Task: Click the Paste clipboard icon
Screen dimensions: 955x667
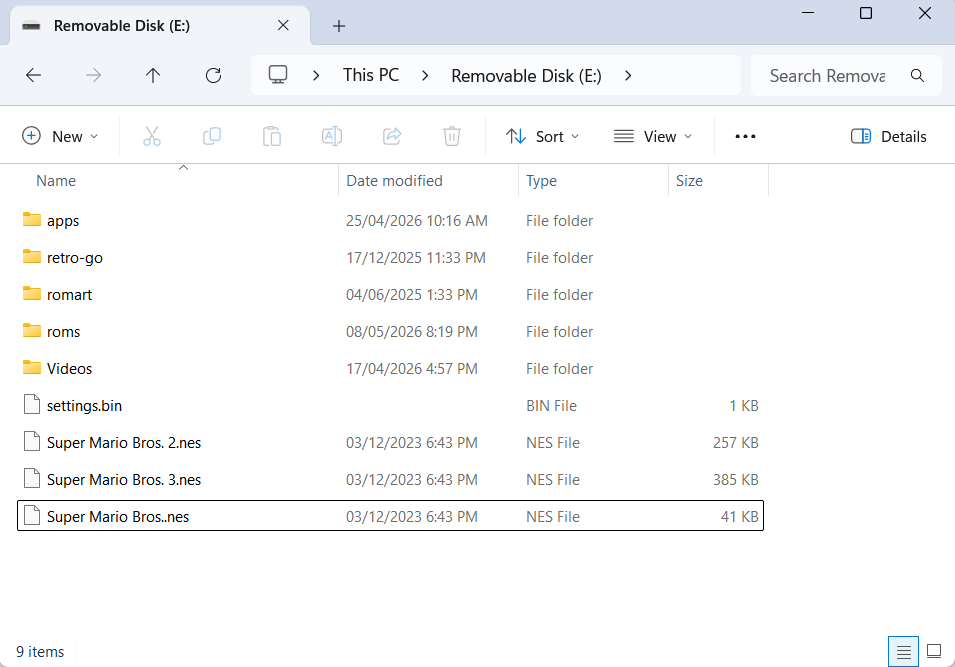Action: pos(272,136)
